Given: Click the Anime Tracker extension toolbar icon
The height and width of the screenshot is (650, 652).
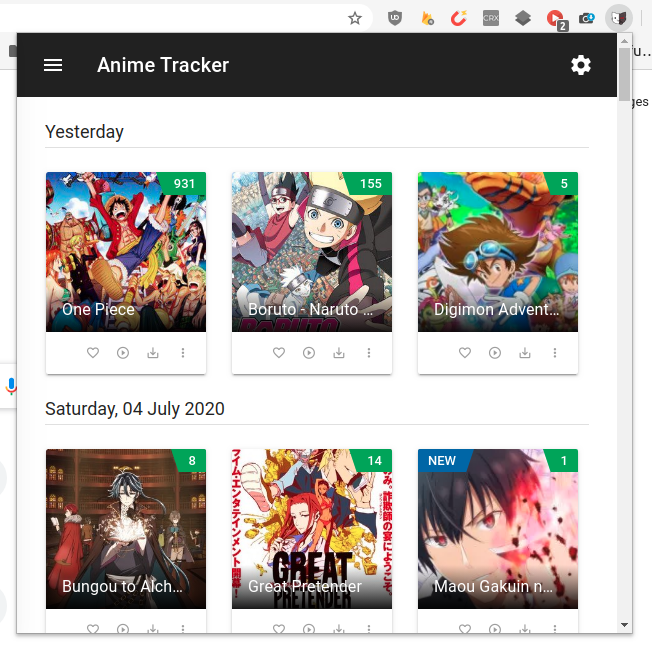Looking at the screenshot, I should [x=619, y=18].
